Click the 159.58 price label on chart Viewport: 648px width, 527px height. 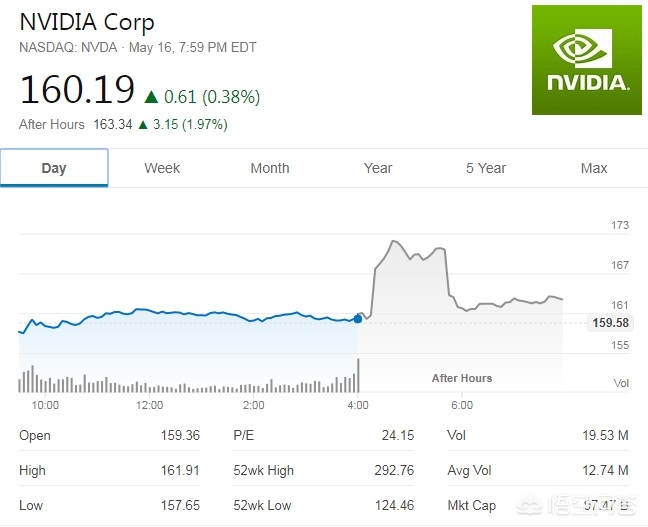[x=610, y=323]
